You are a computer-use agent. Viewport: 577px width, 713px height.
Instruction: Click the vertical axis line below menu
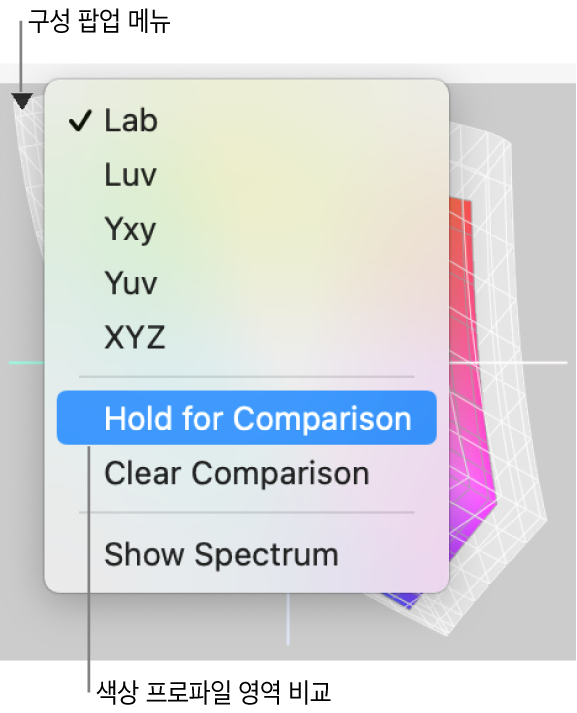[287, 619]
